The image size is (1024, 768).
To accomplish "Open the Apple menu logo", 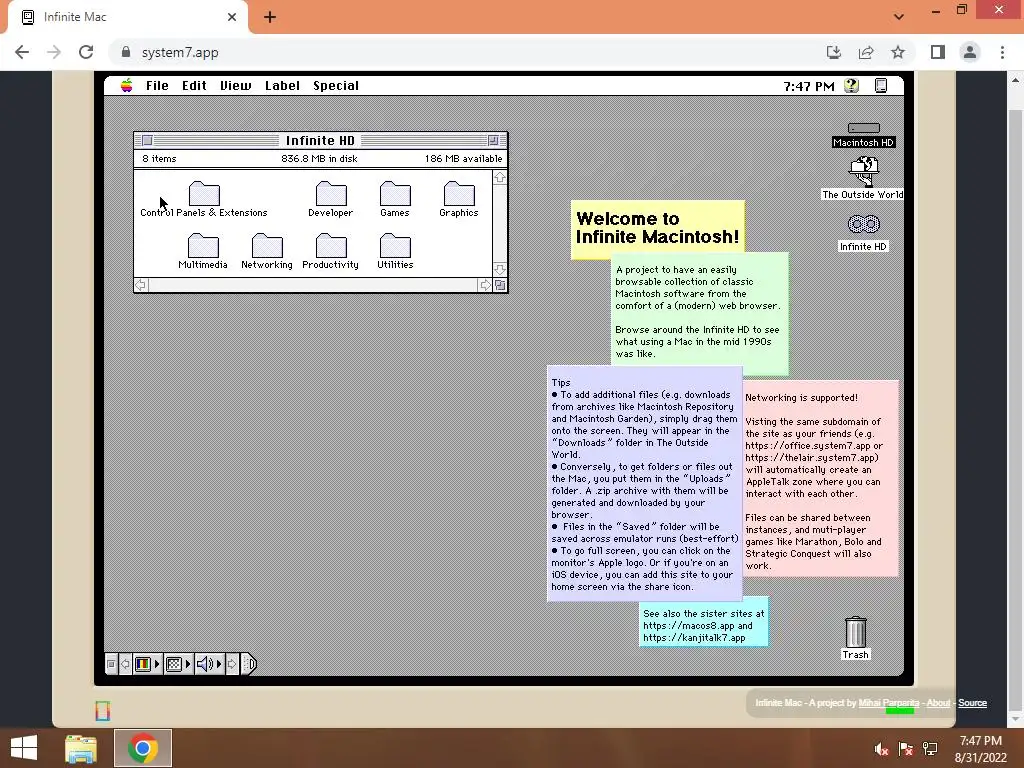I will [x=127, y=86].
